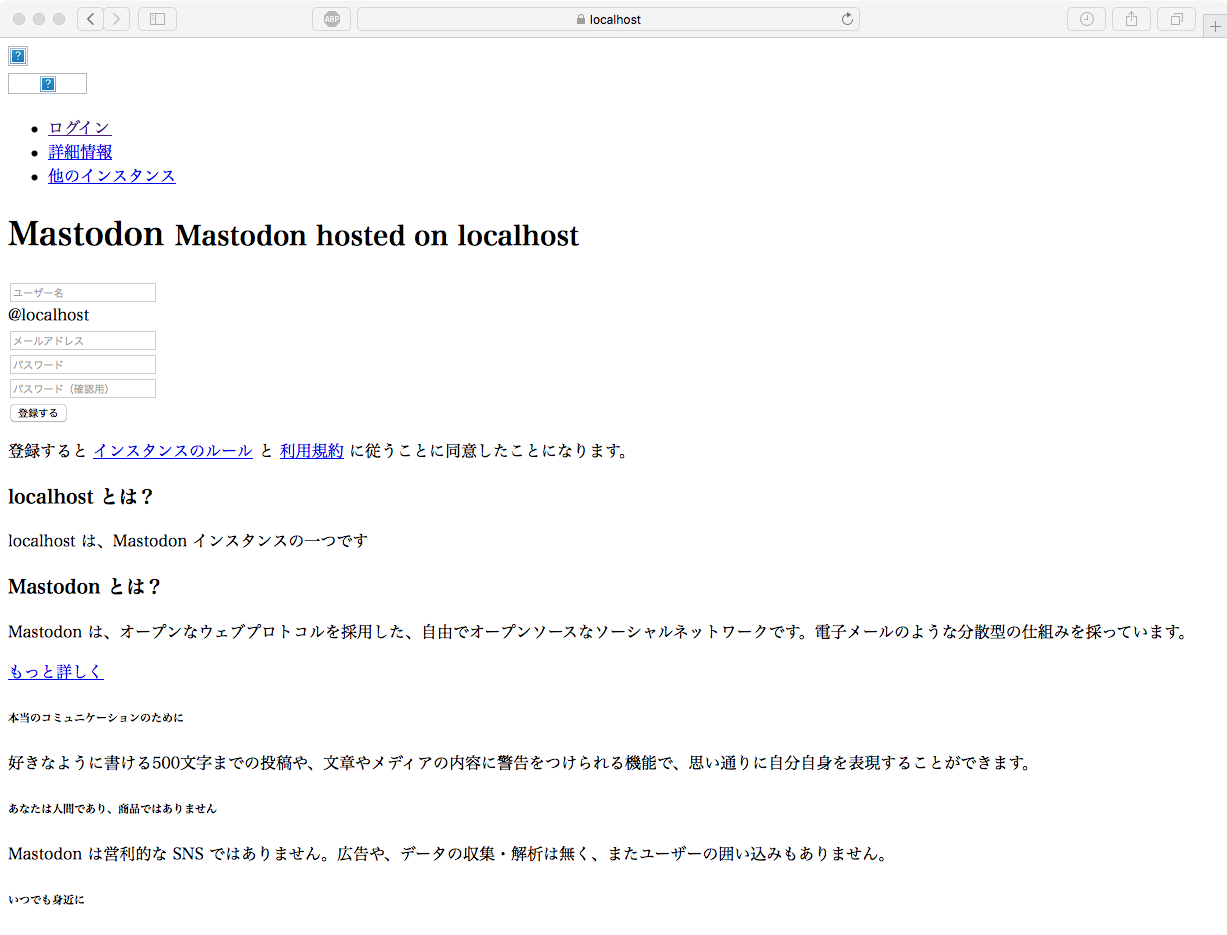Open the ログイン link
The image size is (1227, 935).
pyautogui.click(x=79, y=127)
